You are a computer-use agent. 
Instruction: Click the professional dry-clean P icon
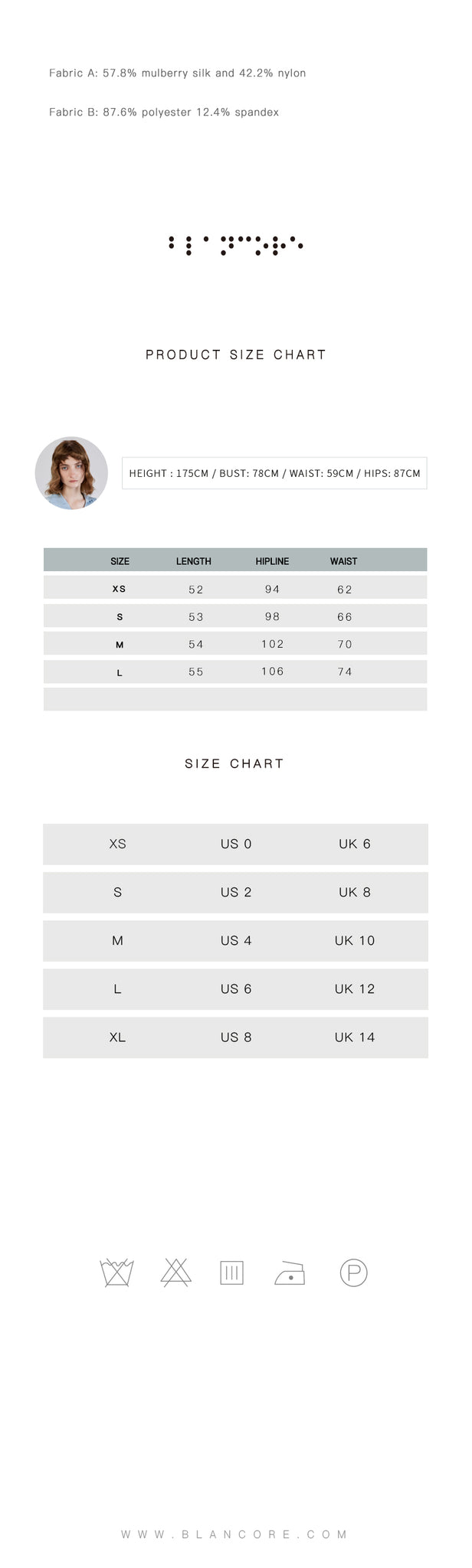tap(353, 1272)
